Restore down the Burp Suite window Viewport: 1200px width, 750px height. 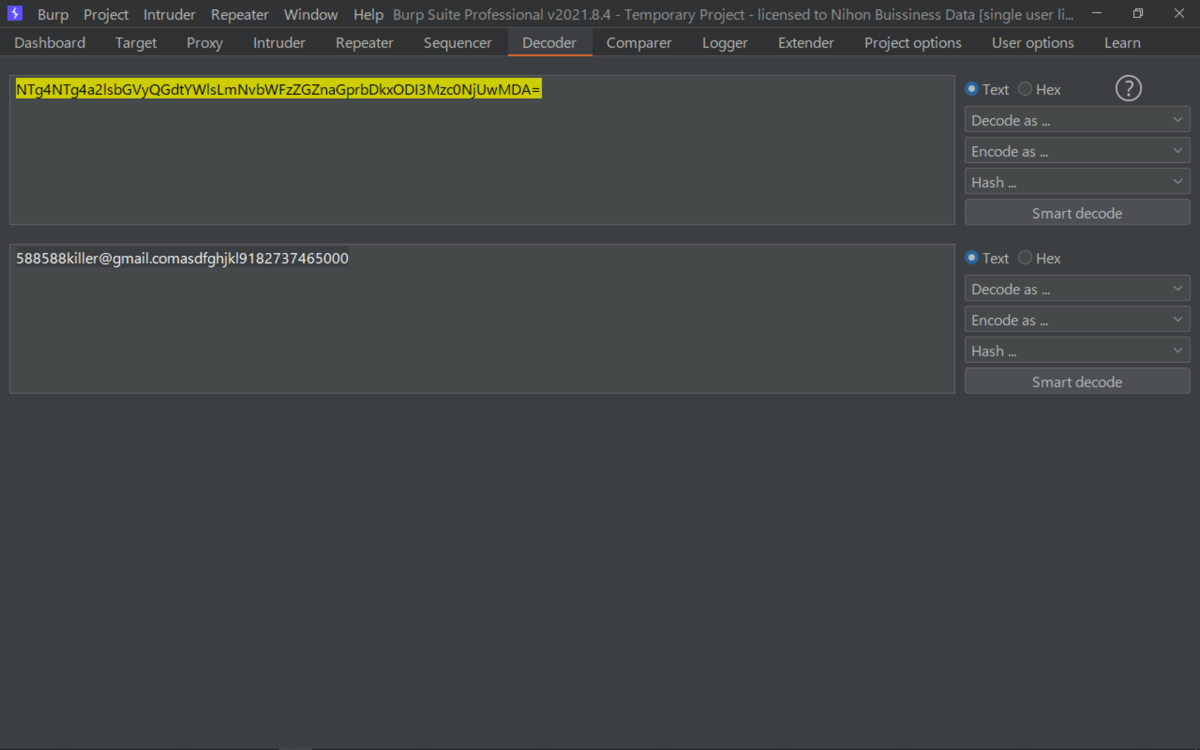1138,14
